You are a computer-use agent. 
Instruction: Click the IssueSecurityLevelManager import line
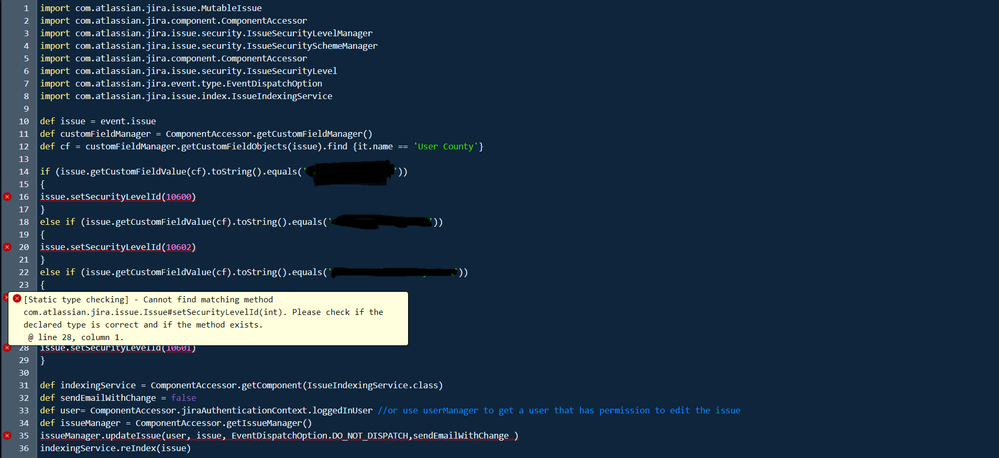pyautogui.click(x=206, y=33)
